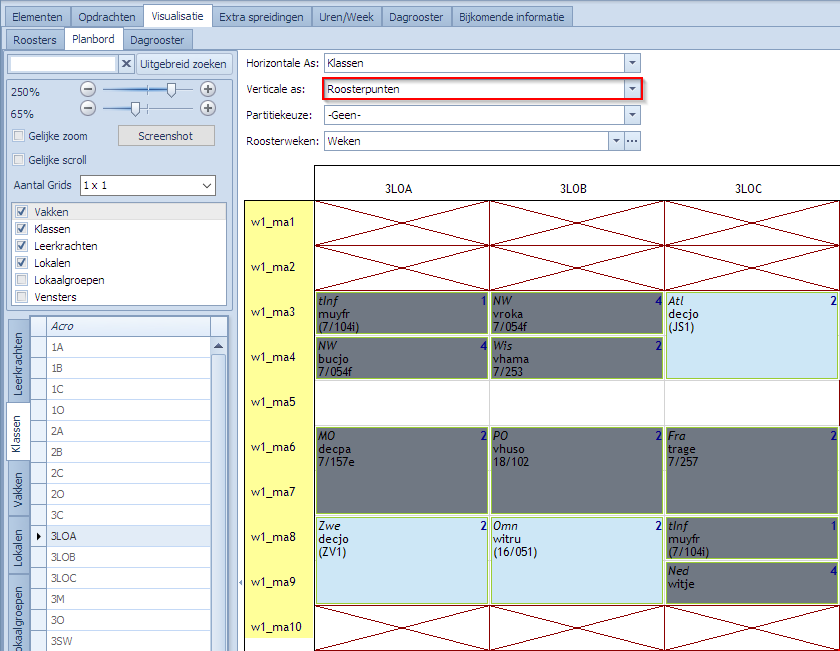This screenshot has width=840, height=651.
Task: Enable the Lokaalgroepen checkbox
Action: (x=21, y=280)
